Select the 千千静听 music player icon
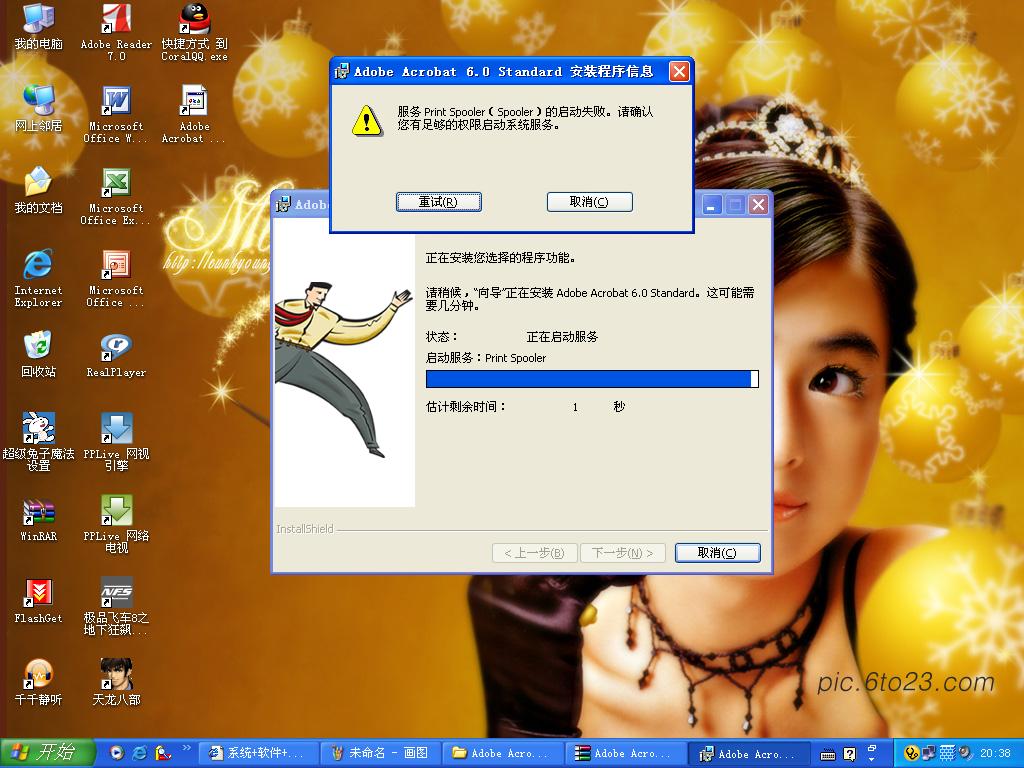The width and height of the screenshot is (1024, 768). (x=39, y=683)
